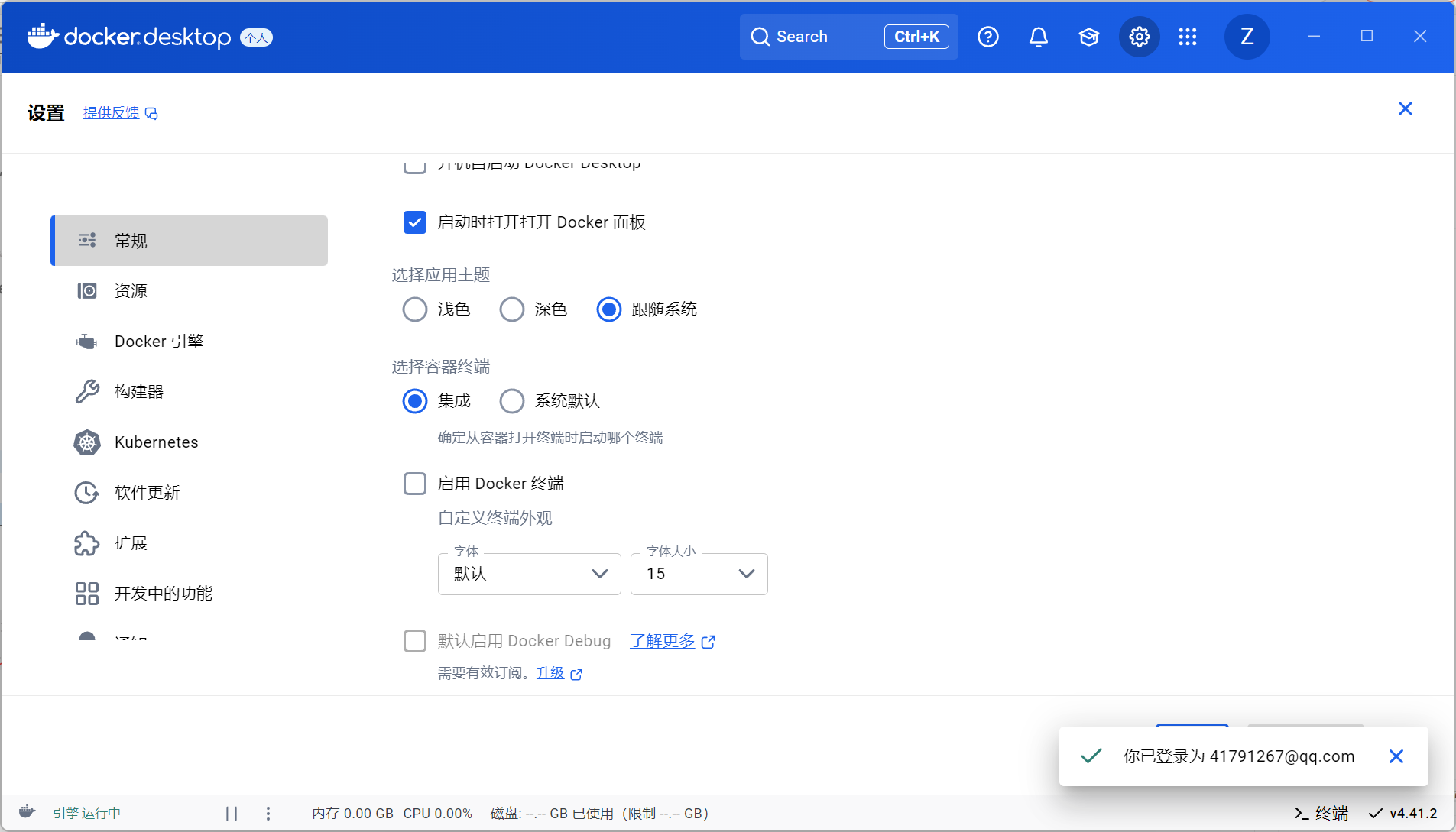This screenshot has width=1456, height=832.
Task: Open the Kubernetes settings section
Action: click(190, 442)
